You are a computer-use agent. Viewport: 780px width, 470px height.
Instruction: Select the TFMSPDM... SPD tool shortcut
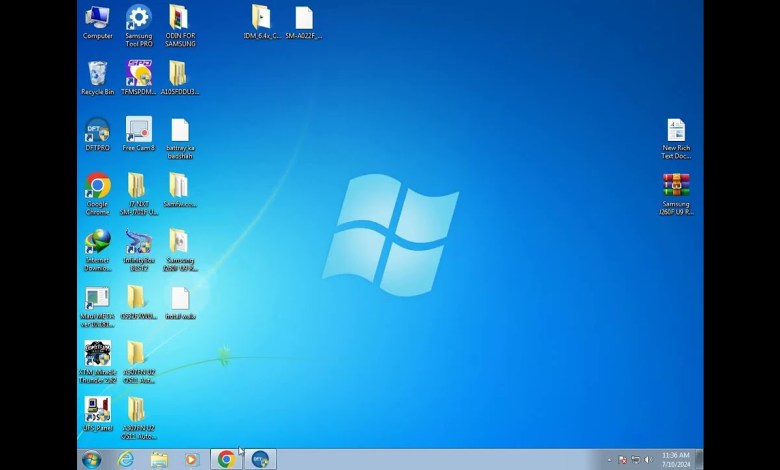click(x=139, y=78)
